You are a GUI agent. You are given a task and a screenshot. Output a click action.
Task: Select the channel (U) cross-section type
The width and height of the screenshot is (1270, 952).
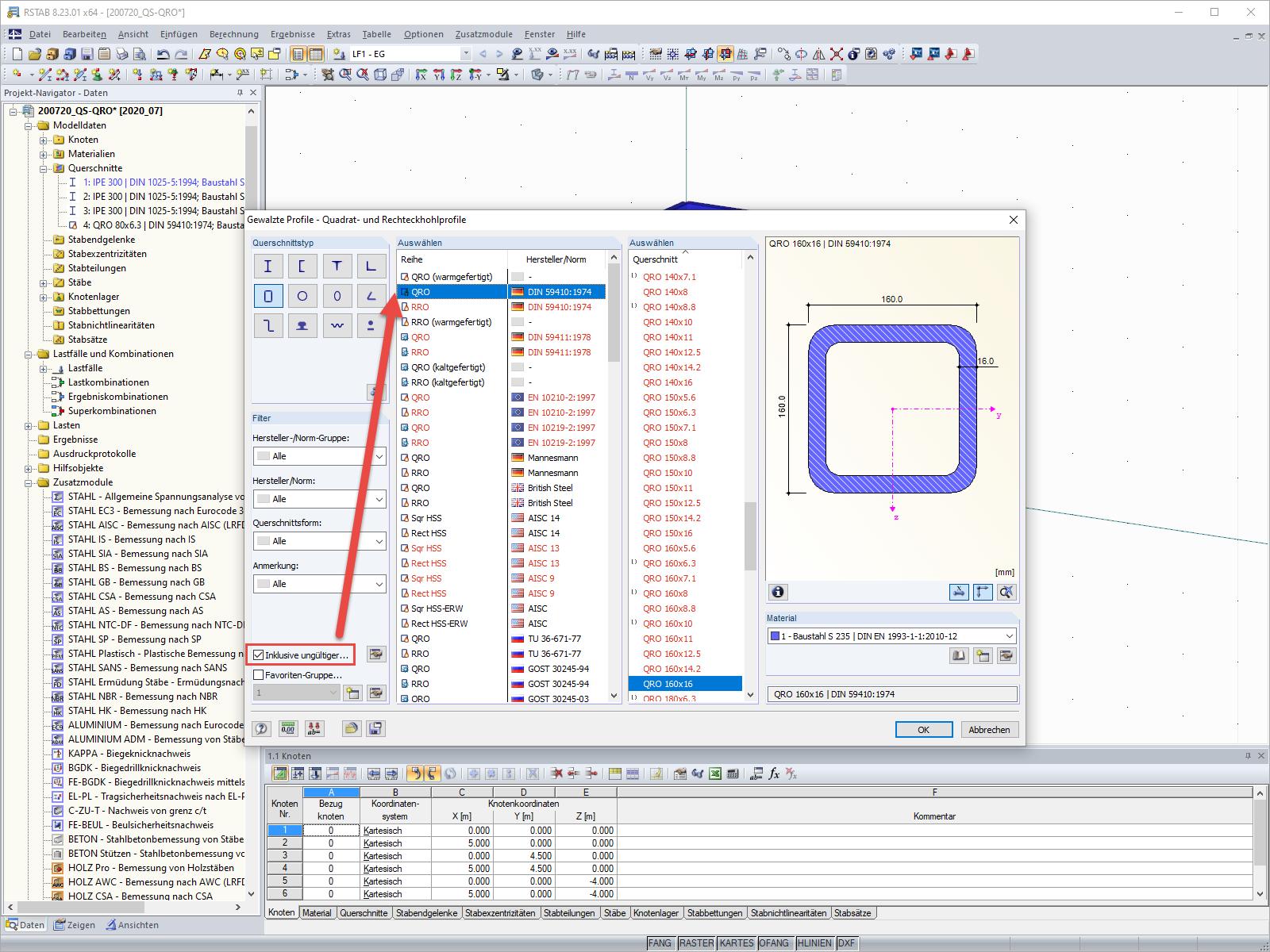click(302, 267)
